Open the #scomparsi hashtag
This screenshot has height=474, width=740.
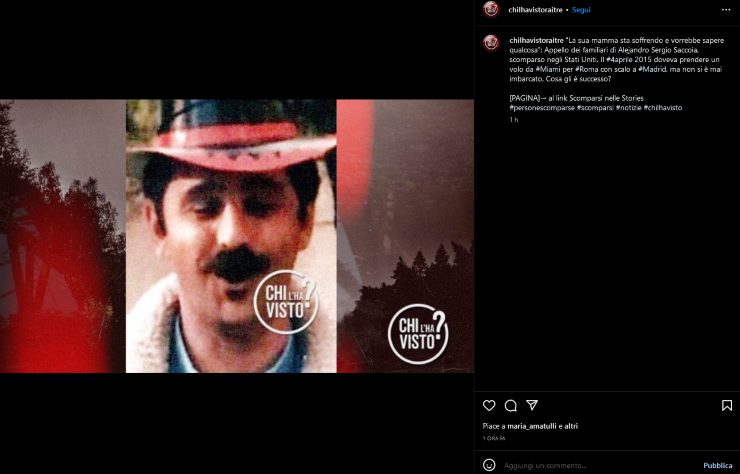pos(595,108)
